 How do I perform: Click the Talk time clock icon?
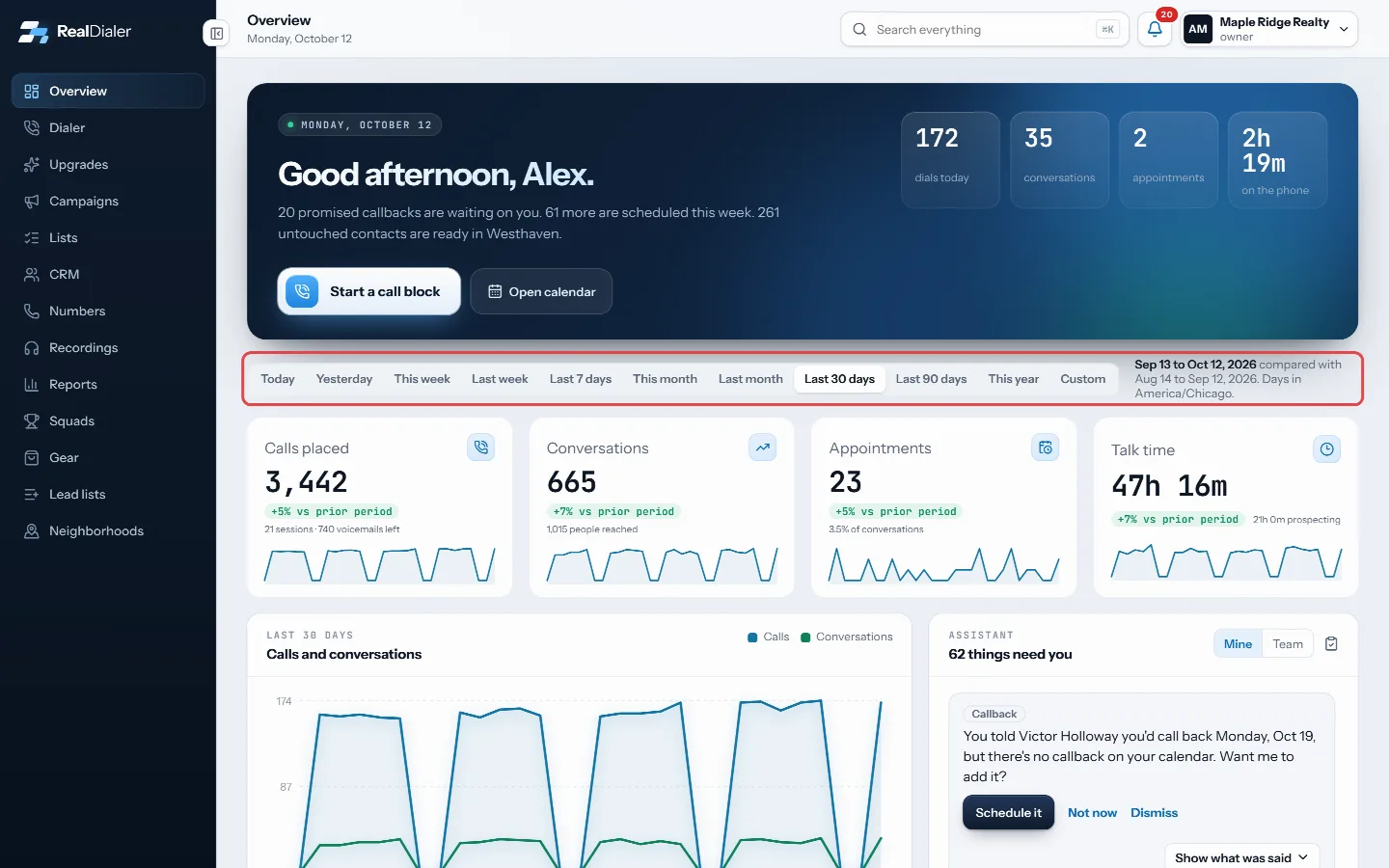(x=1327, y=449)
